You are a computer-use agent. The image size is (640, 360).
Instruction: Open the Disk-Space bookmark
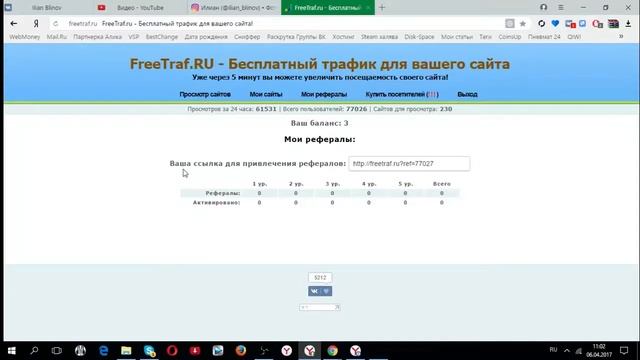(419, 37)
